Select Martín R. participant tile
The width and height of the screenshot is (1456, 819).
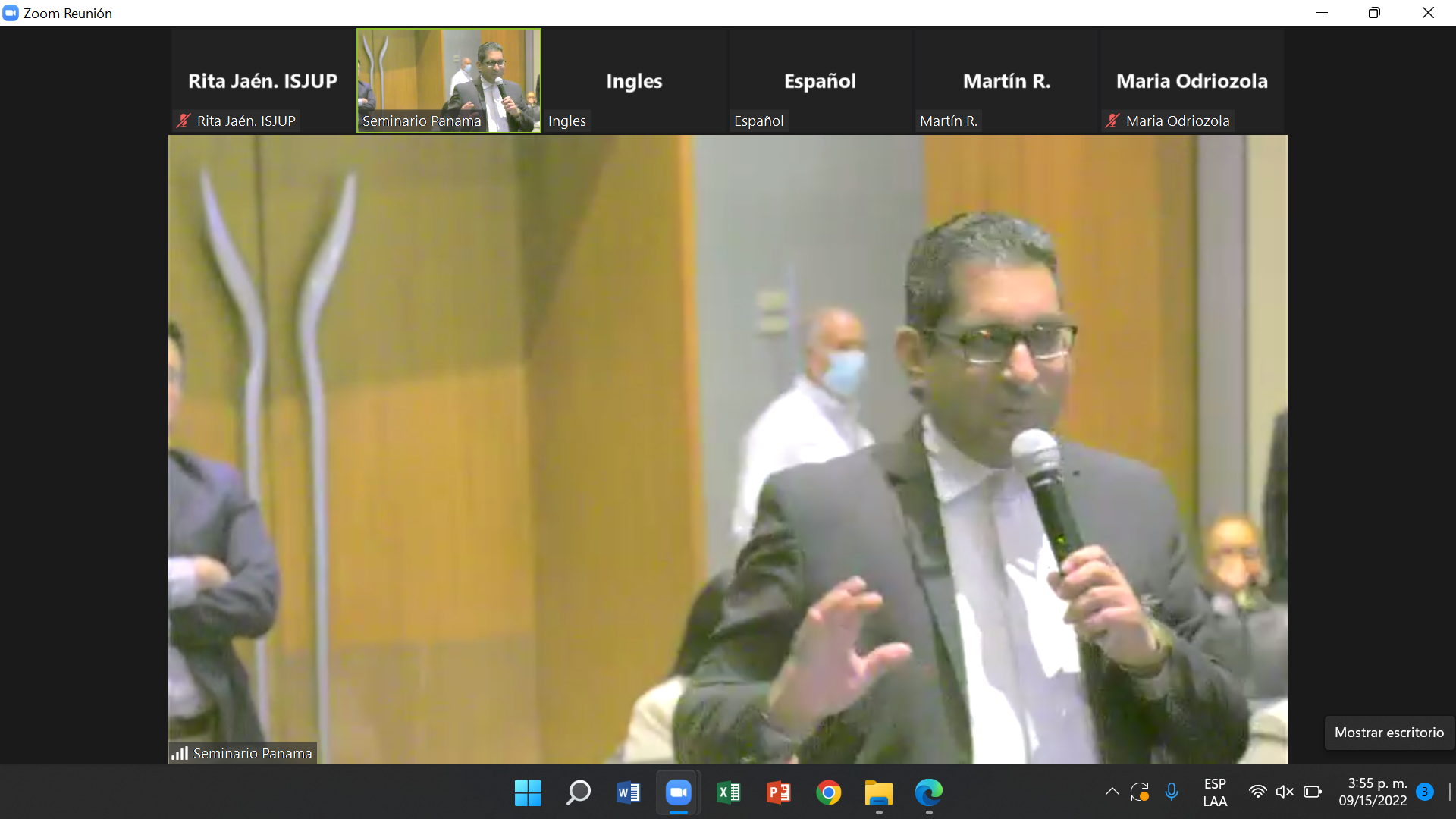[1006, 81]
